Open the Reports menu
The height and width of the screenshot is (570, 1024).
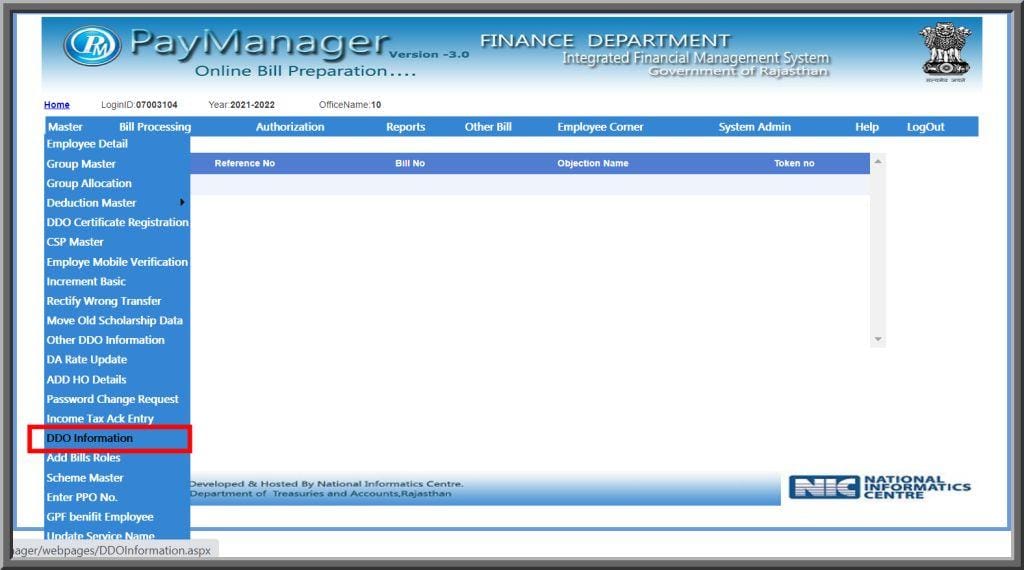point(406,127)
